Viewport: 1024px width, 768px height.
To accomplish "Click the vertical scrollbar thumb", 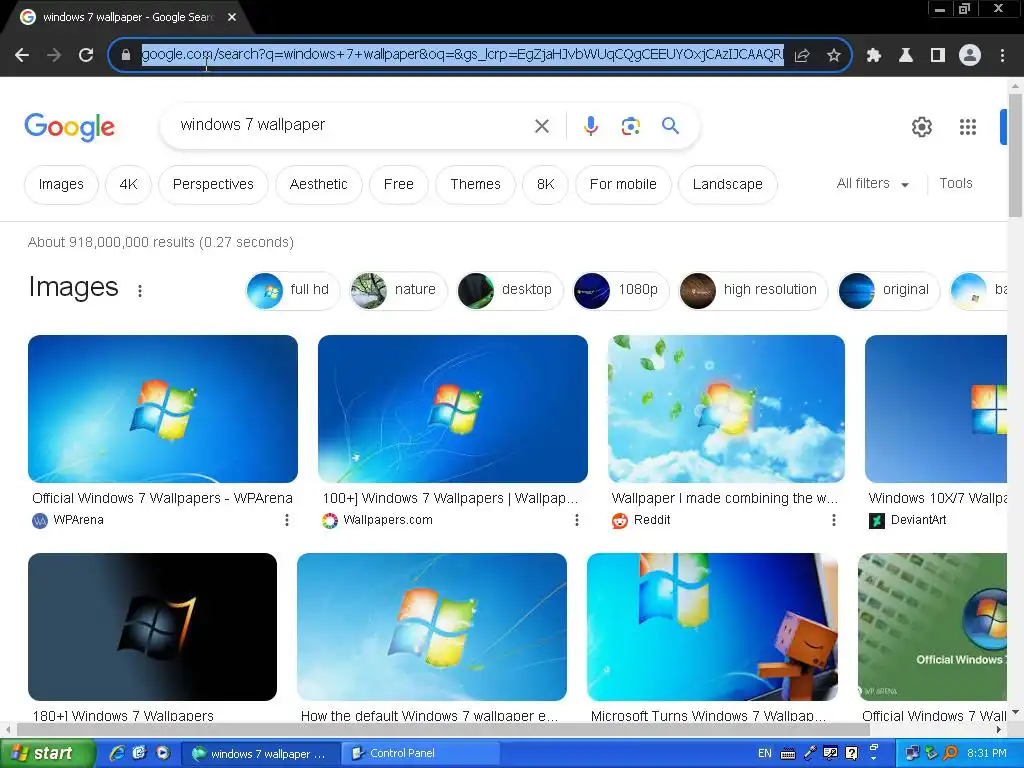I will point(1015,154).
